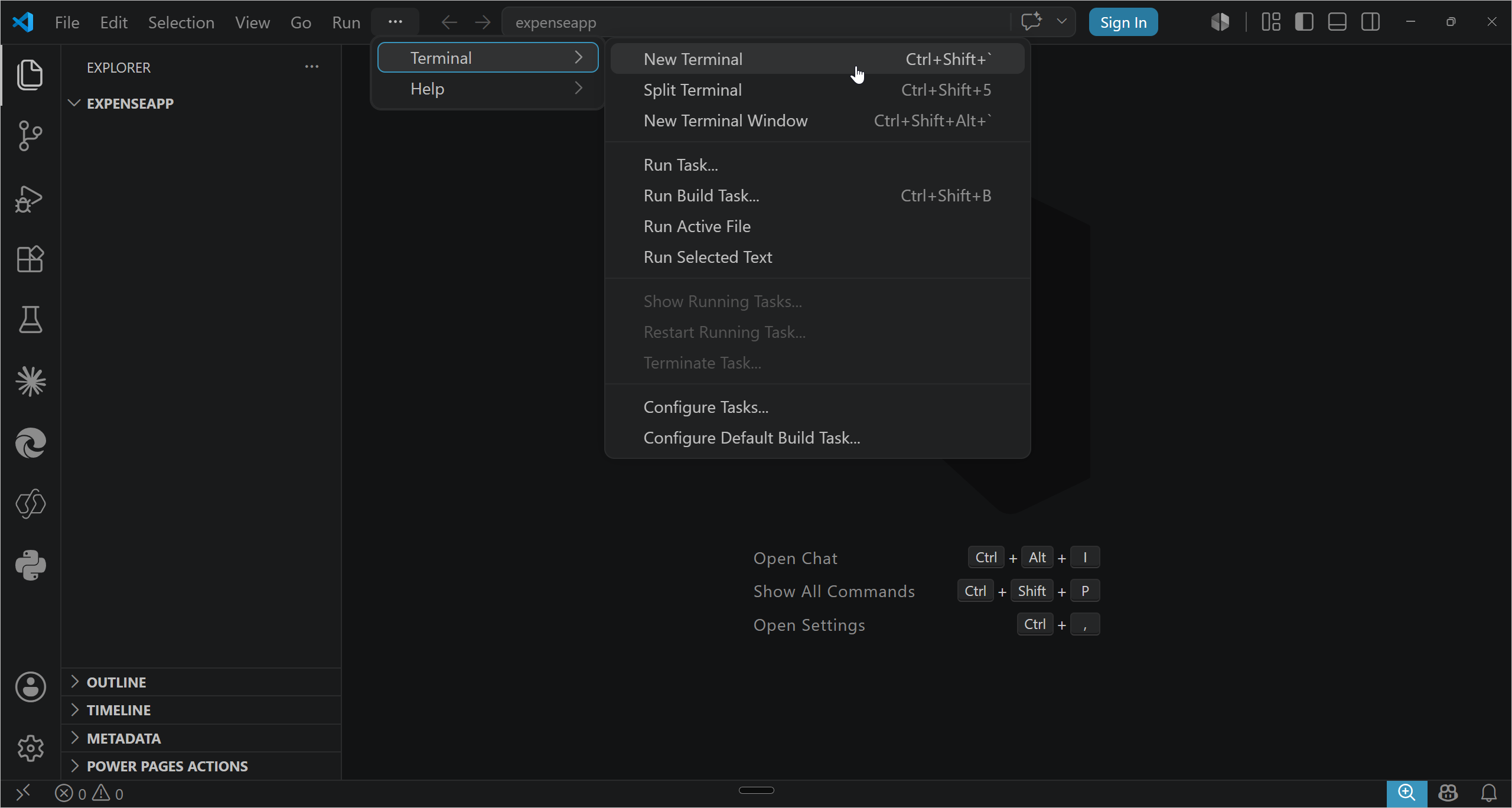This screenshot has width=1512, height=808.
Task: Open the File menu
Action: coord(67,22)
